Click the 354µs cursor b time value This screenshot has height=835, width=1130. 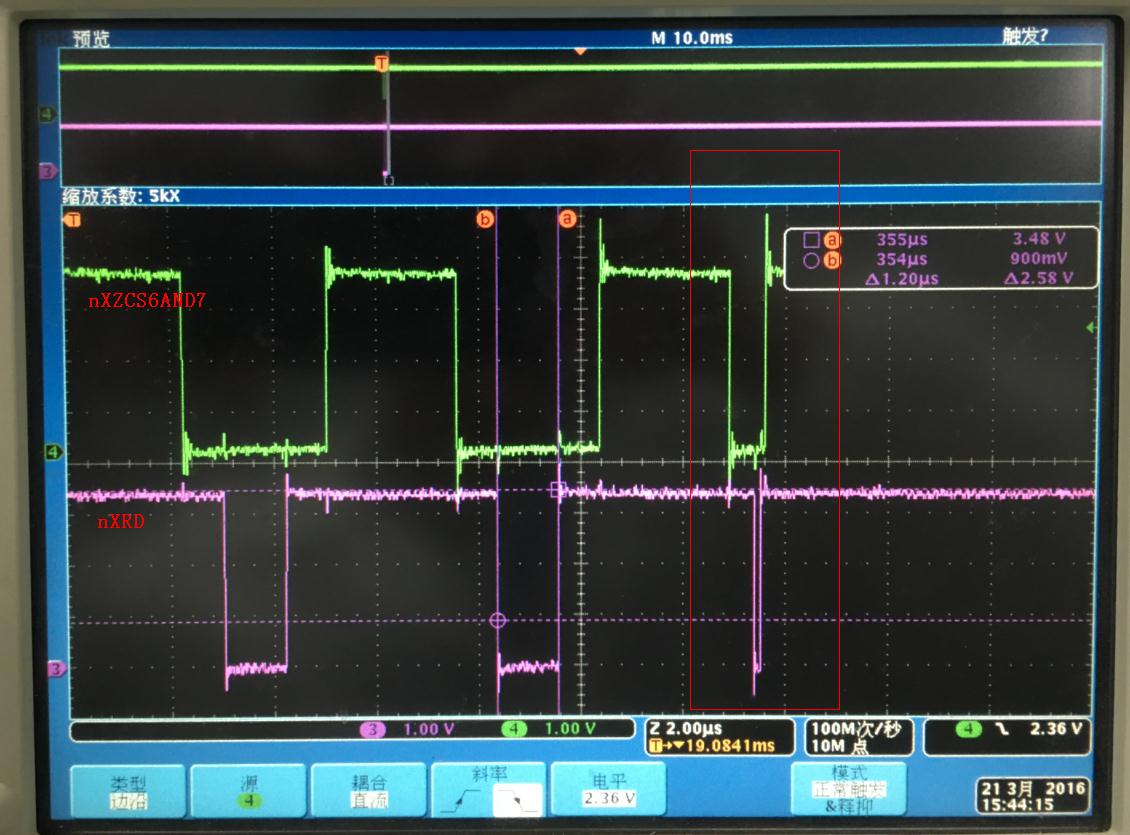pyautogui.click(x=901, y=259)
